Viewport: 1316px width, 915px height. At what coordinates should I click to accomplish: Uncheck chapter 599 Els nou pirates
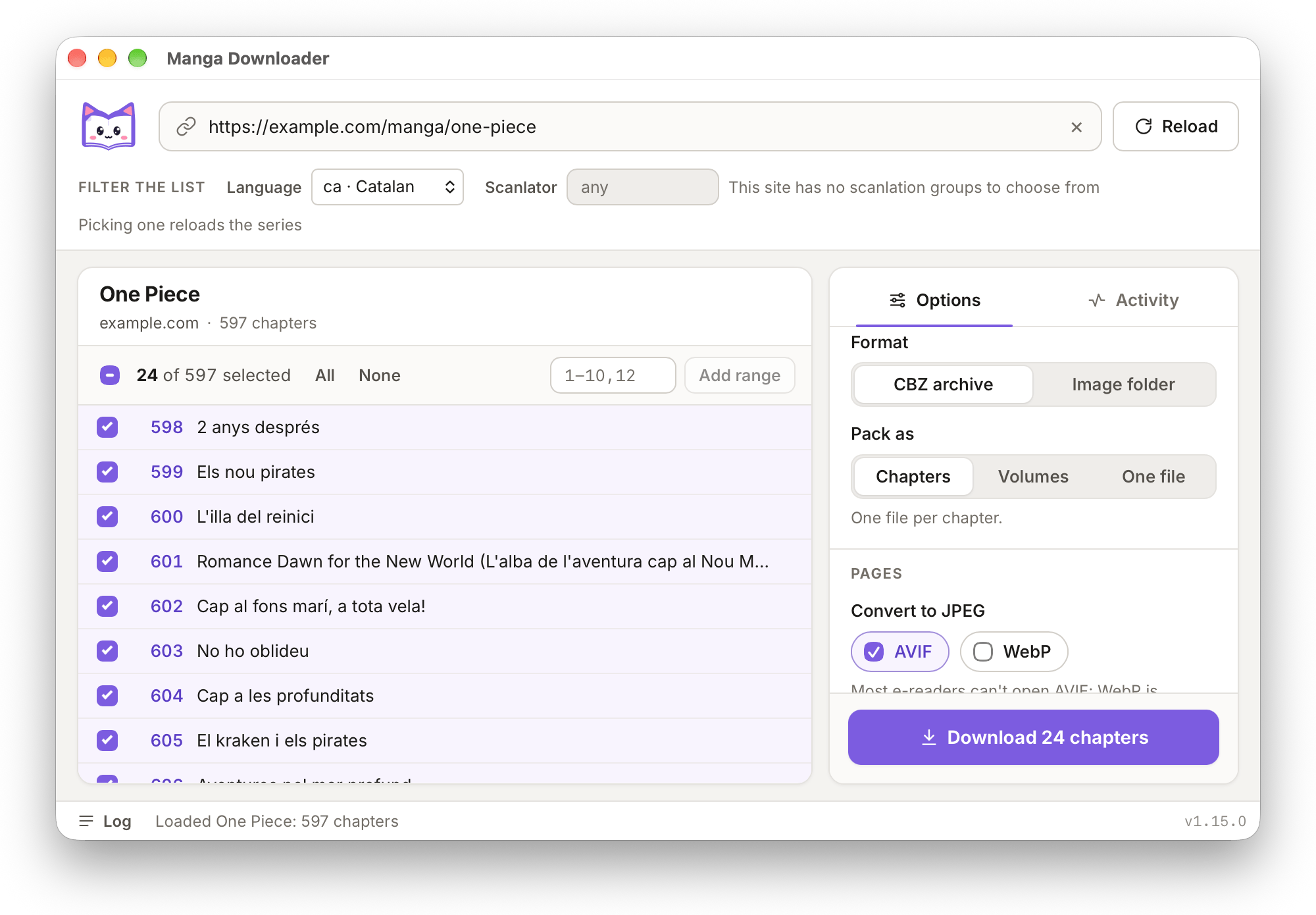pyautogui.click(x=107, y=472)
